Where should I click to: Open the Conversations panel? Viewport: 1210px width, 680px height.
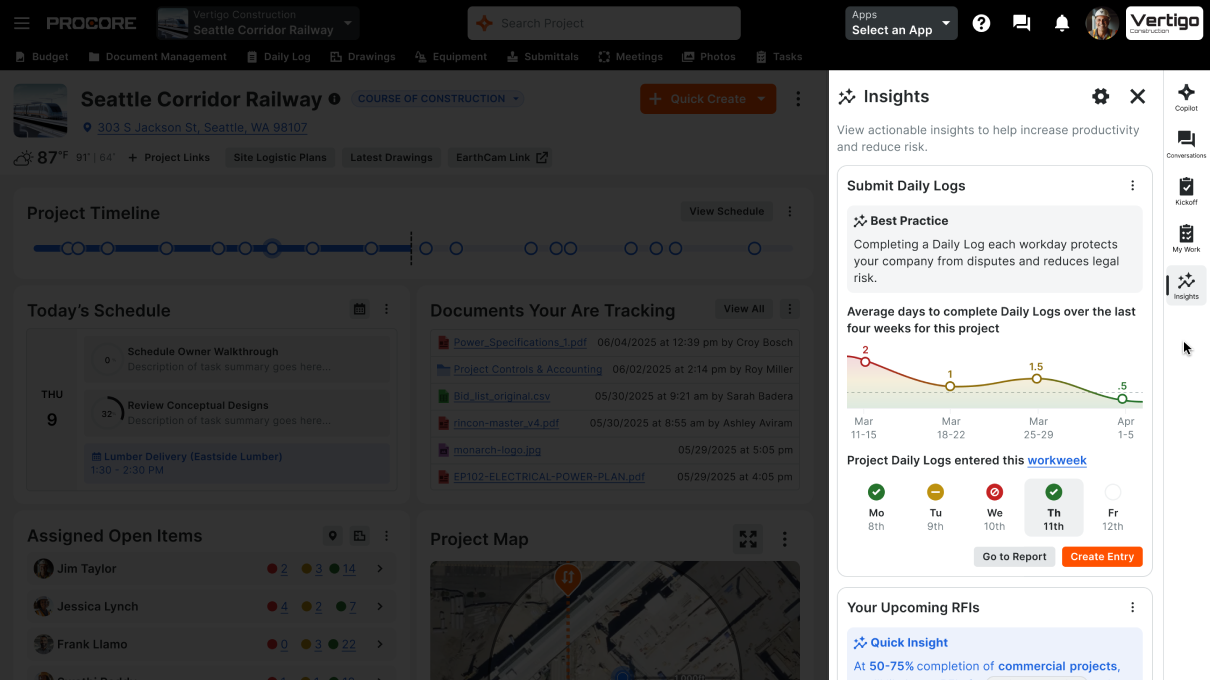click(1185, 140)
